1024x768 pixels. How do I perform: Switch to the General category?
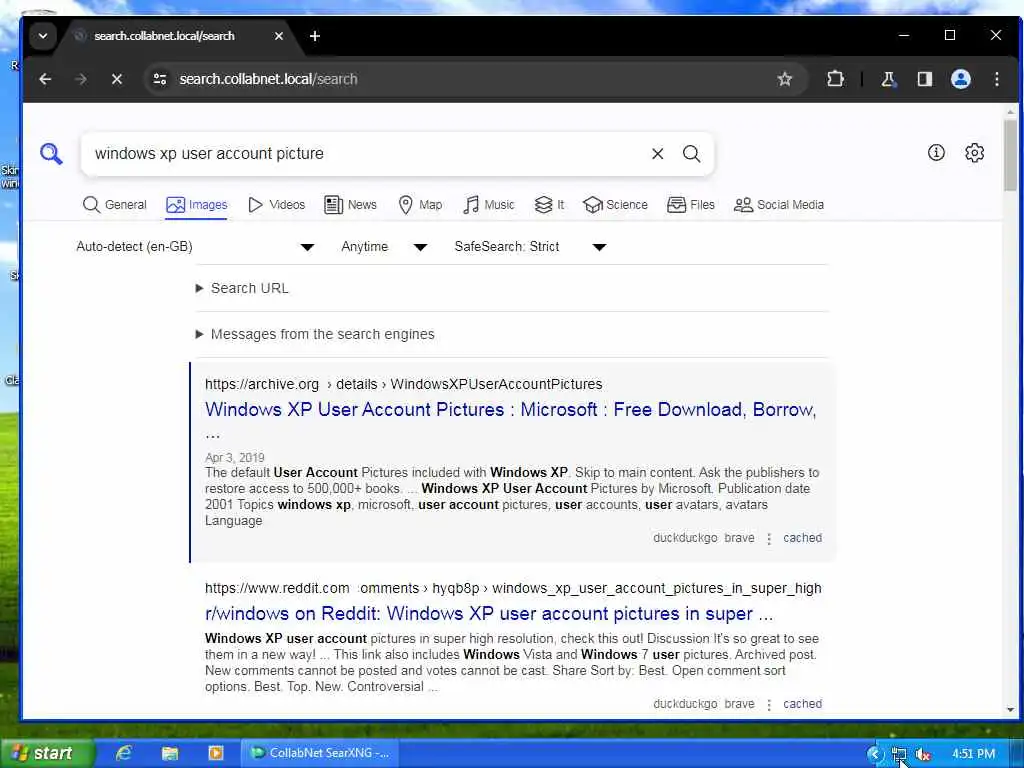[x=115, y=204]
